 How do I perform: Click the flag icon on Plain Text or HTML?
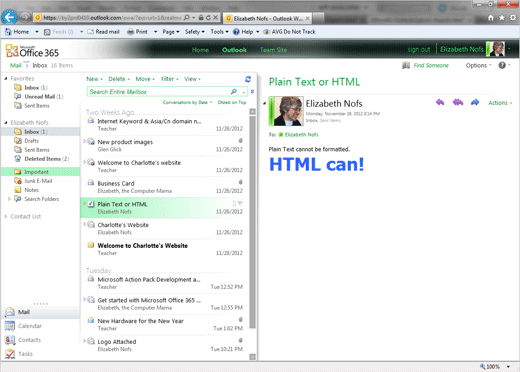click(x=240, y=203)
